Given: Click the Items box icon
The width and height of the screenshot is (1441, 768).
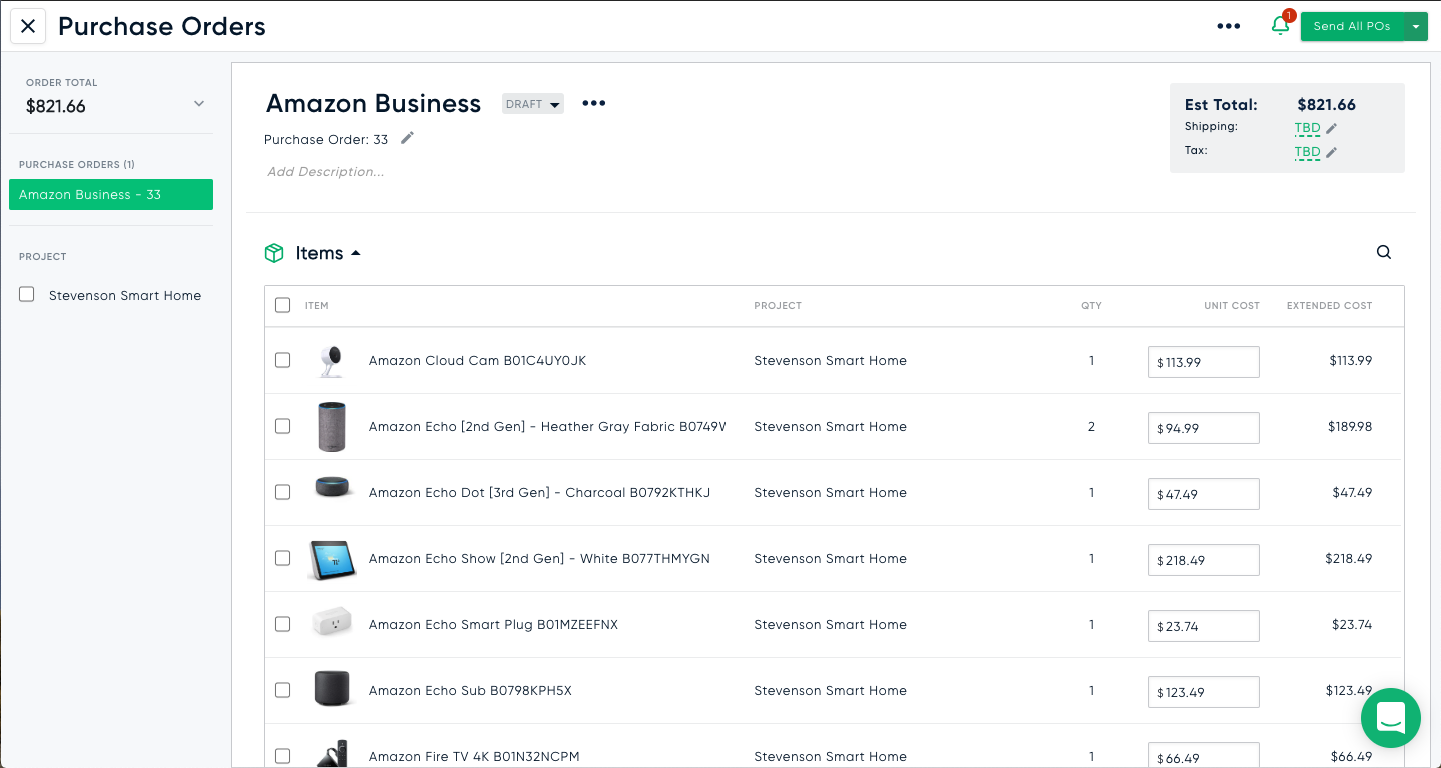Looking at the screenshot, I should [x=274, y=253].
